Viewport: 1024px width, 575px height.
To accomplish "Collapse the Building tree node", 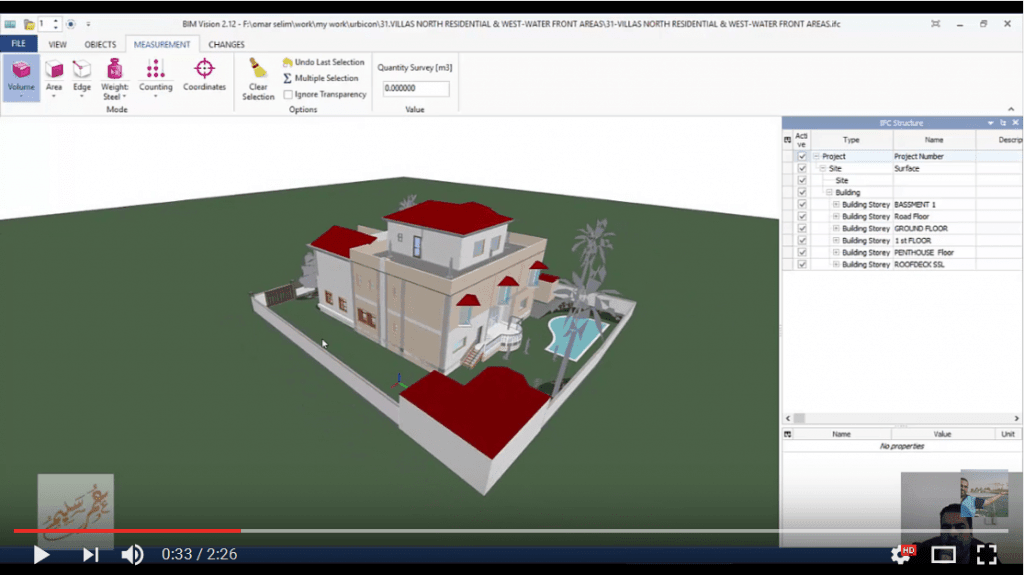I will (x=829, y=193).
